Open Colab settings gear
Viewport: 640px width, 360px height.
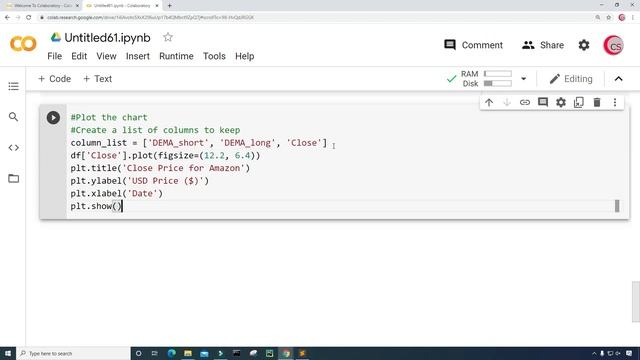coord(584,45)
